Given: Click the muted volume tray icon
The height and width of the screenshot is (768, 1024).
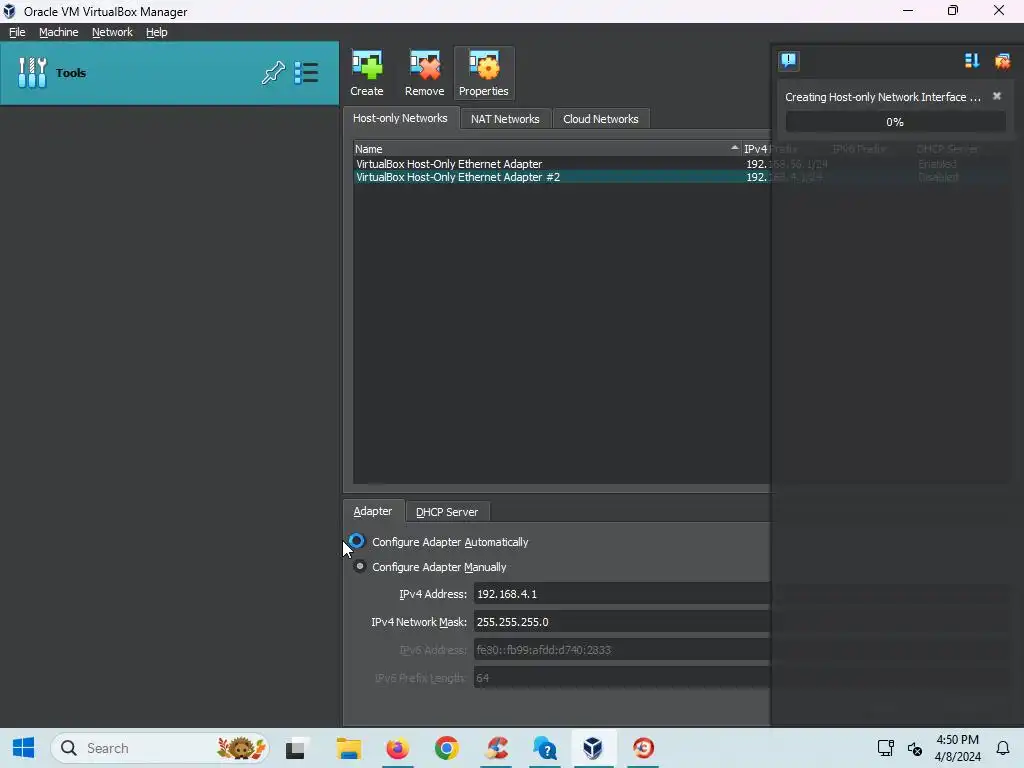Looking at the screenshot, I should [914, 748].
